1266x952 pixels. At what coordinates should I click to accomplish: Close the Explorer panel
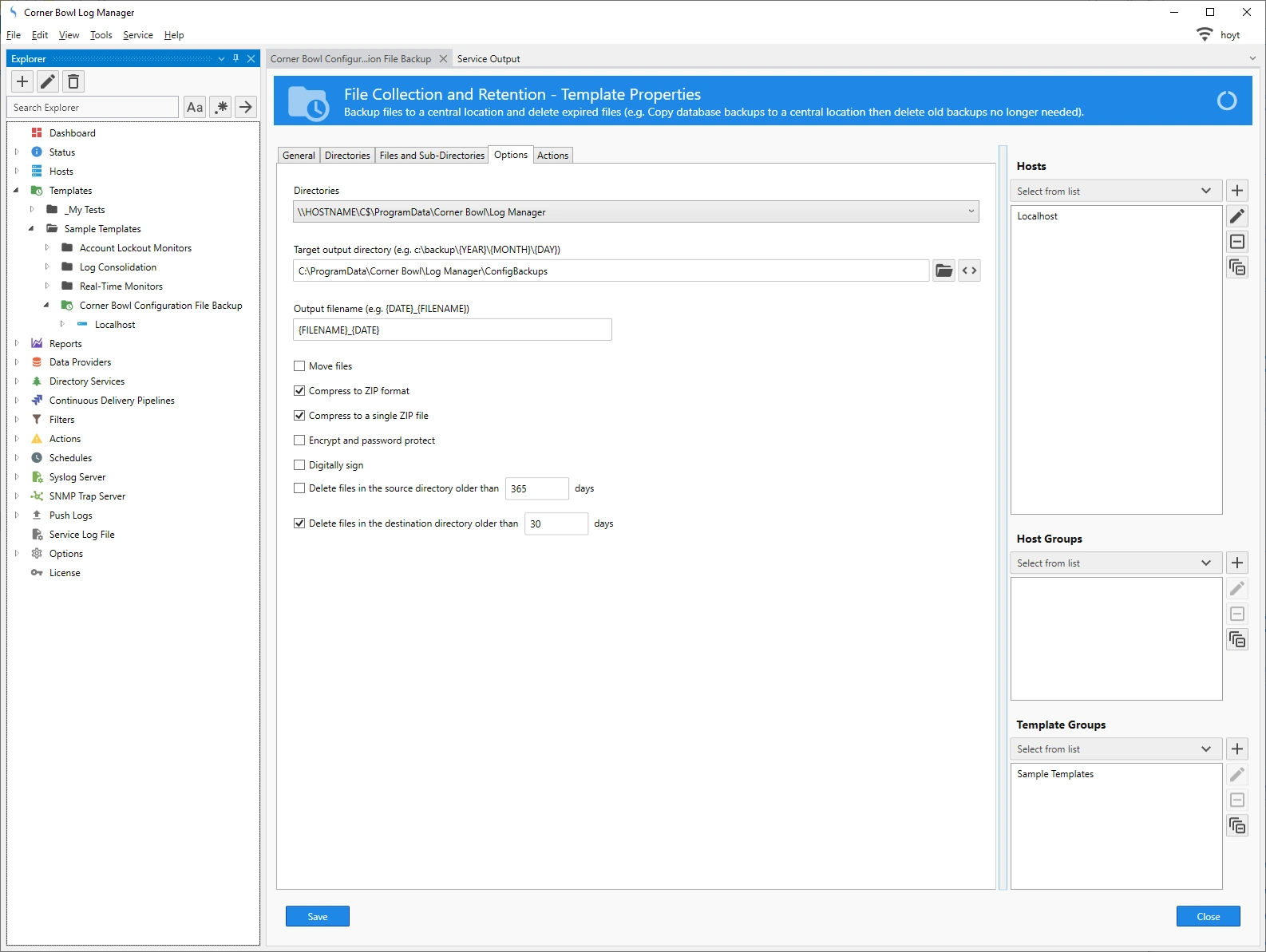tap(251, 58)
